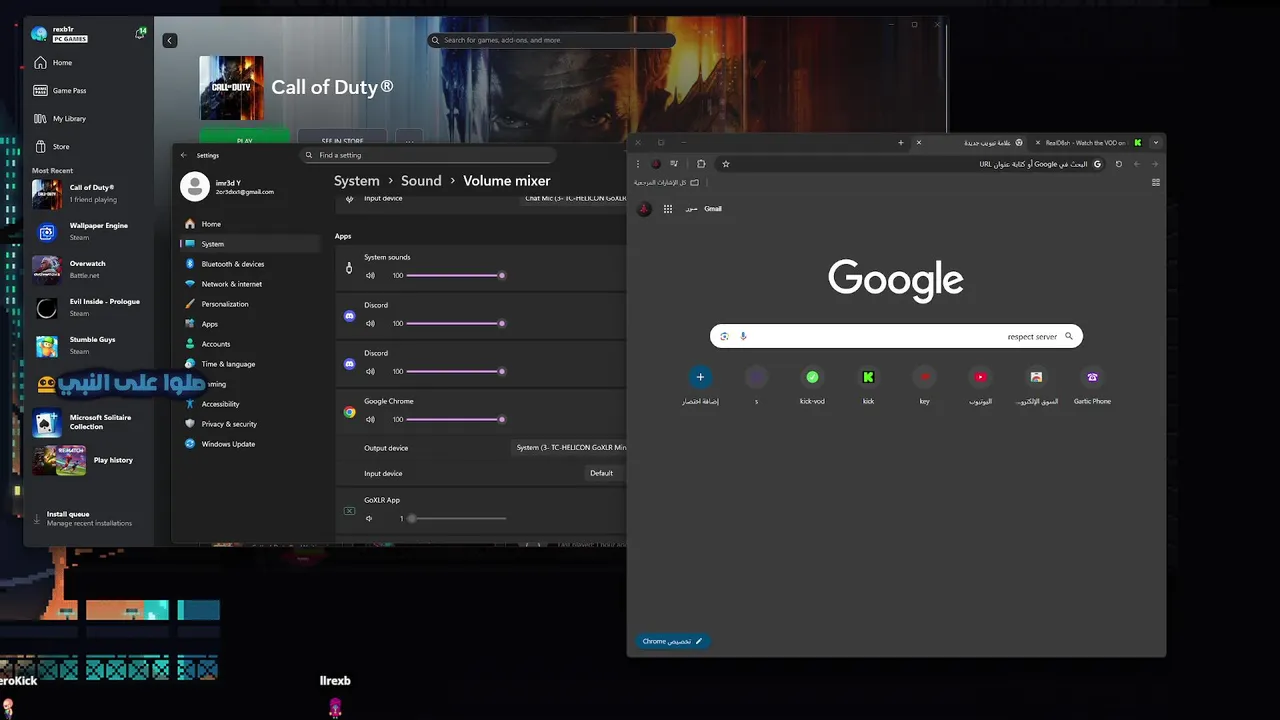Image resolution: width=1280 pixels, height=720 pixels.
Task: Open Chrome extensions puzzle icon
Action: [x=701, y=164]
